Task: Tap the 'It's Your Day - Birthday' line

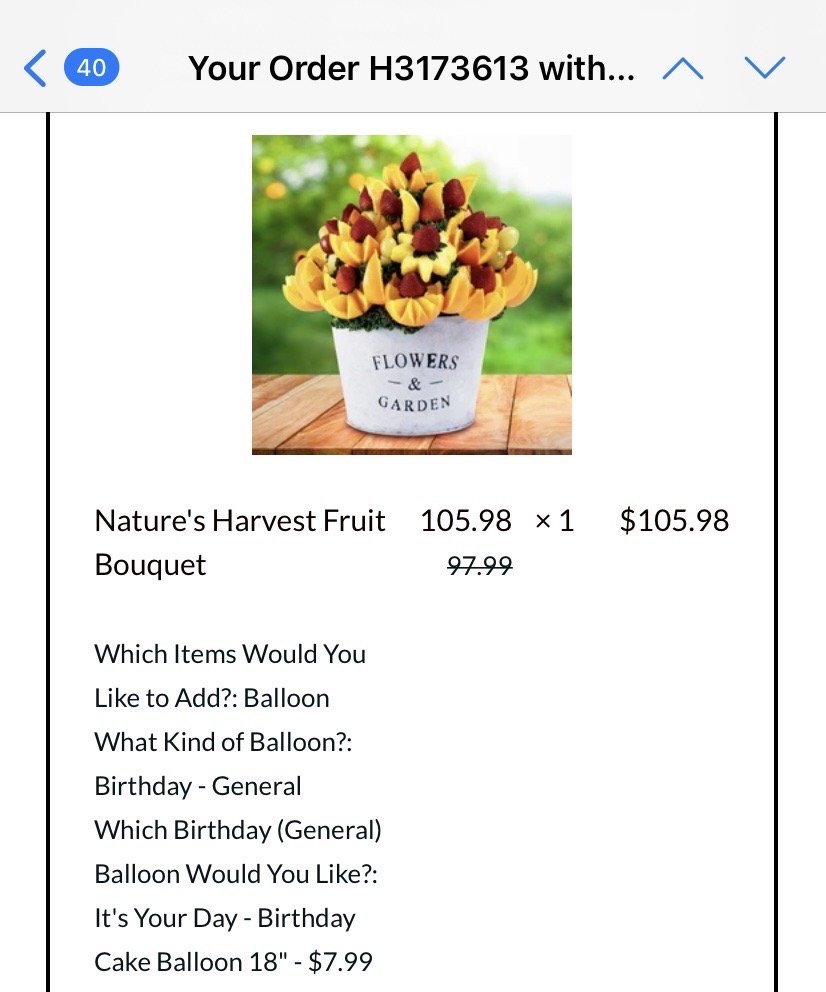Action: click(x=225, y=918)
